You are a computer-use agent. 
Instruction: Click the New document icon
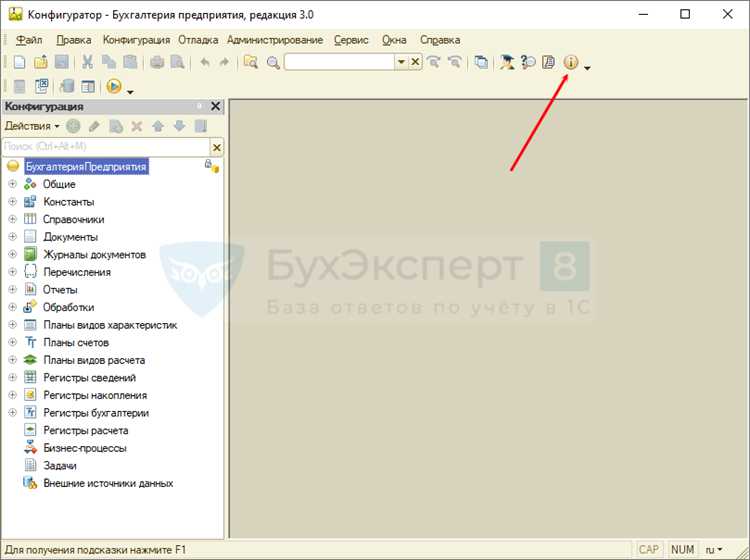point(20,62)
